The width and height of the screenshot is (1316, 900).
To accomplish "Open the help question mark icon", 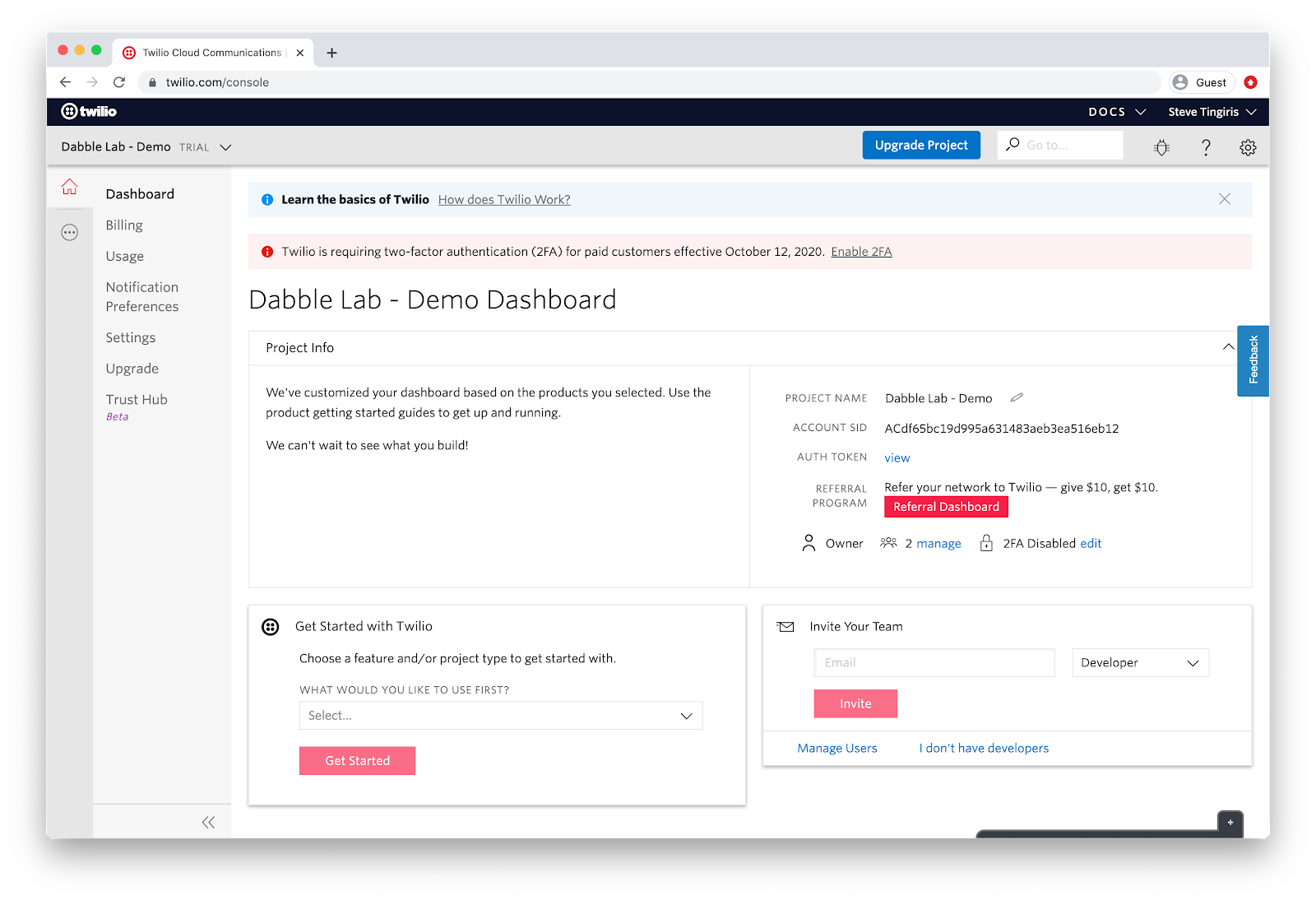I will pos(1206,147).
